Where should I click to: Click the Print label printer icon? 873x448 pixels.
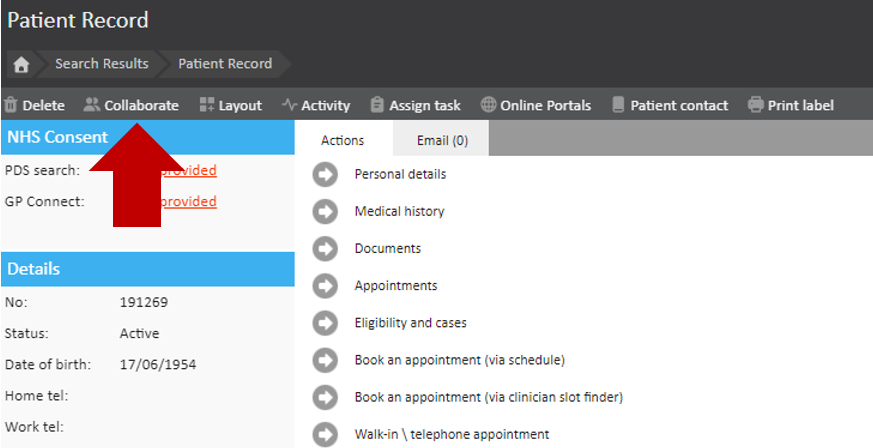pos(756,105)
